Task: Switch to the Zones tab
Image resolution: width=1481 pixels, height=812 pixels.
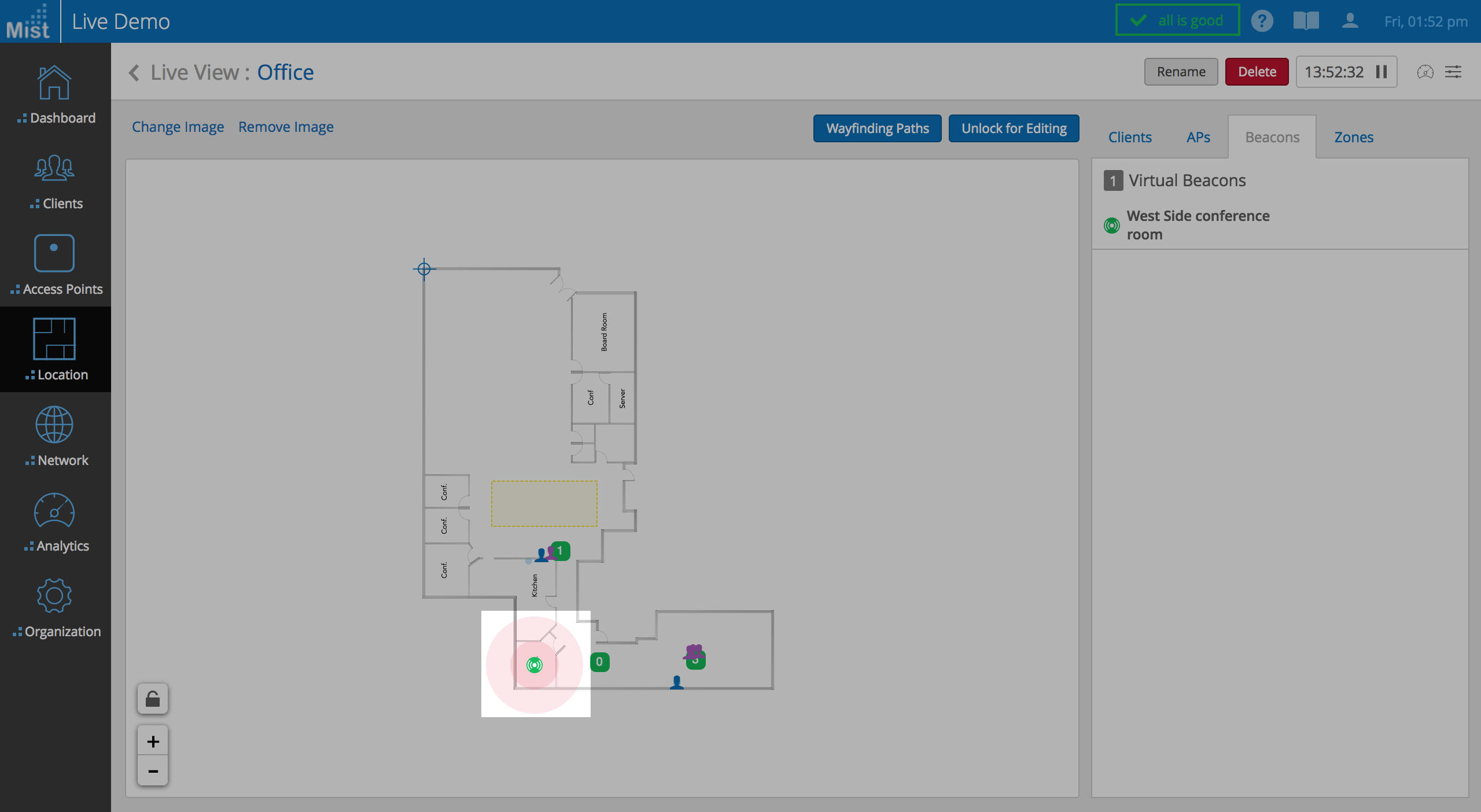Action: pos(1354,137)
